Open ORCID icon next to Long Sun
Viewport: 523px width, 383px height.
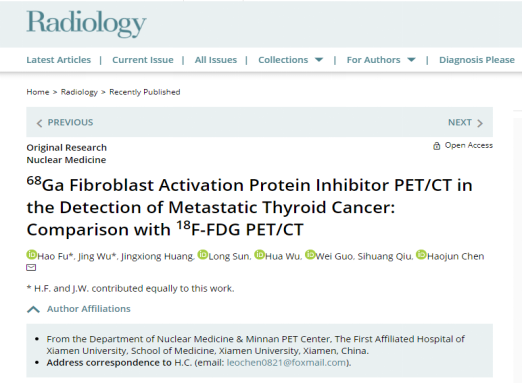tap(202, 255)
